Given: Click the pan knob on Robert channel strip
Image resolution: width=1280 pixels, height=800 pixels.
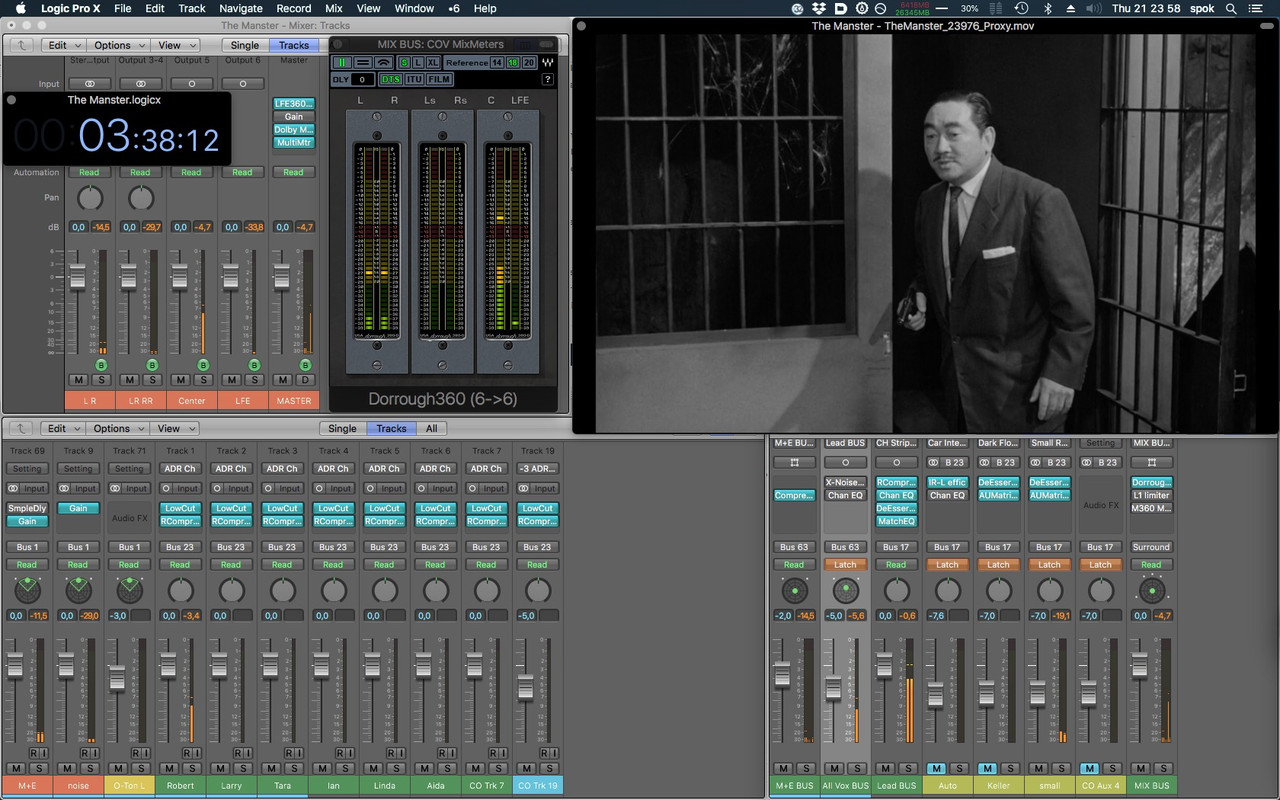Looking at the screenshot, I should pos(181,590).
